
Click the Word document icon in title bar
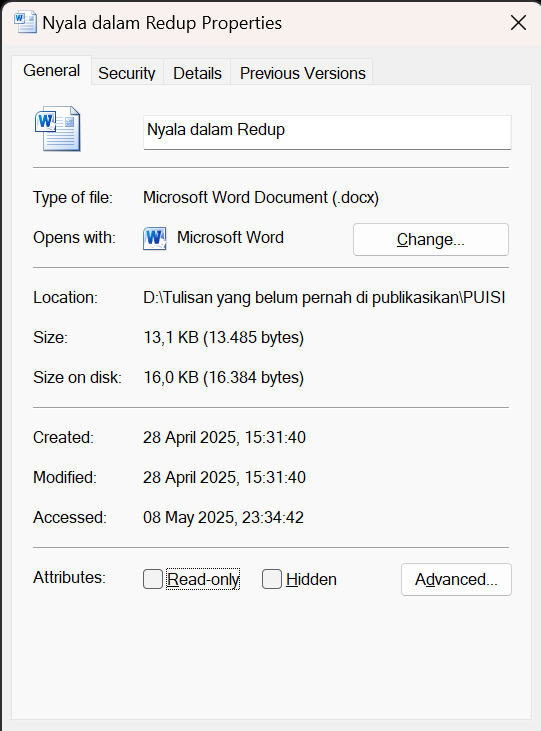pyautogui.click(x=25, y=22)
